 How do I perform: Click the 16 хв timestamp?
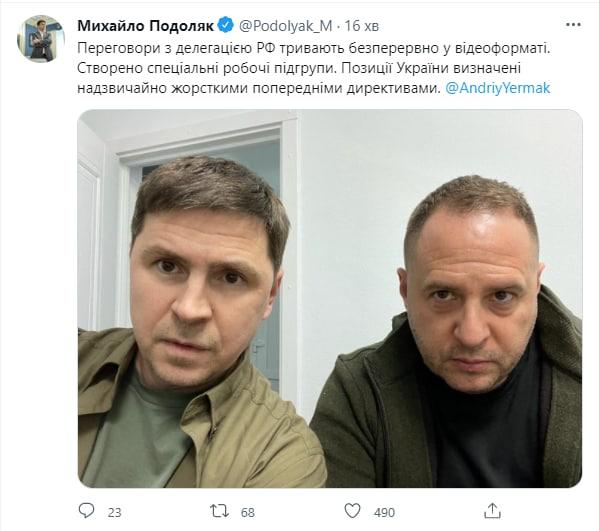click(x=361, y=26)
